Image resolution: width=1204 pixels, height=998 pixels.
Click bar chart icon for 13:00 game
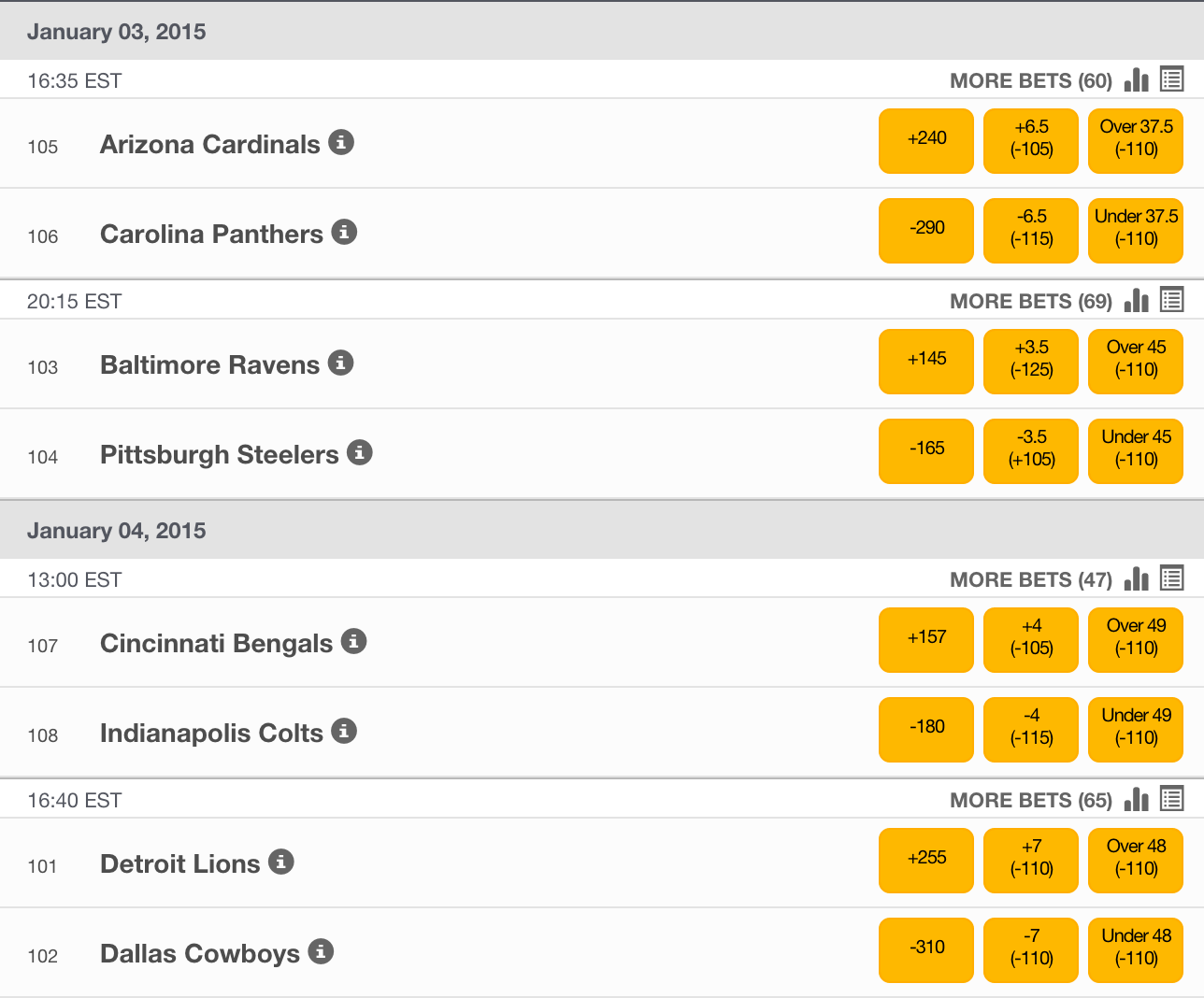1136,579
